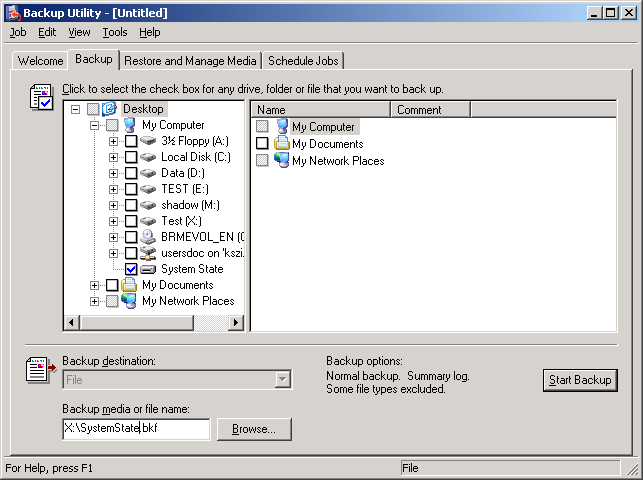The image size is (643, 480).
Task: Switch to Restore and Manage Media tab
Action: click(190, 61)
